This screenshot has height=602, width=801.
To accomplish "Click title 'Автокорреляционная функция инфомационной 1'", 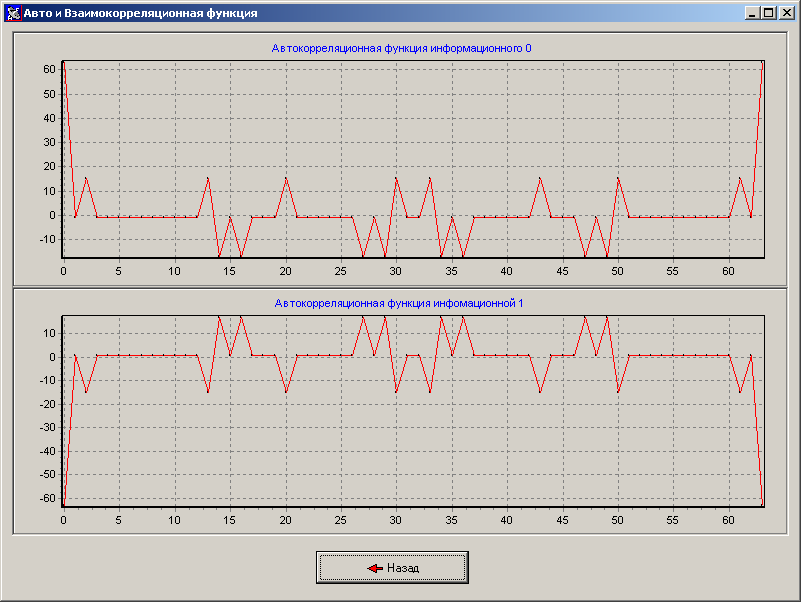I will pyautogui.click(x=399, y=304).
